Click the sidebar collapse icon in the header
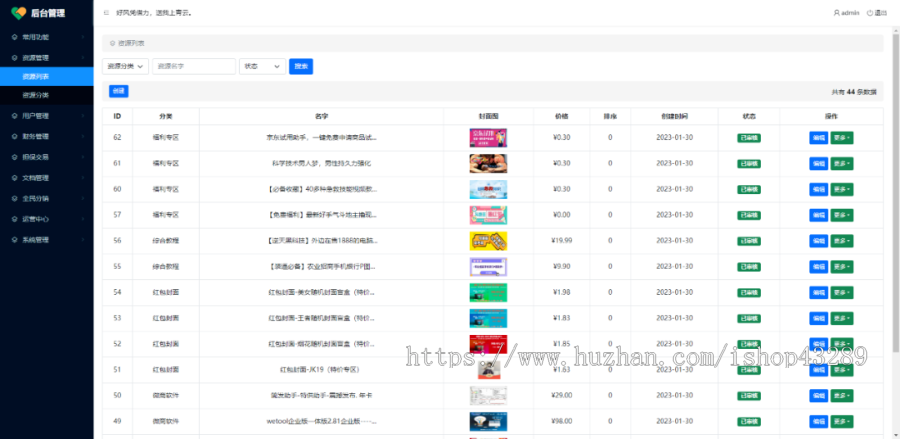Image resolution: width=900 pixels, height=439 pixels. click(106, 13)
